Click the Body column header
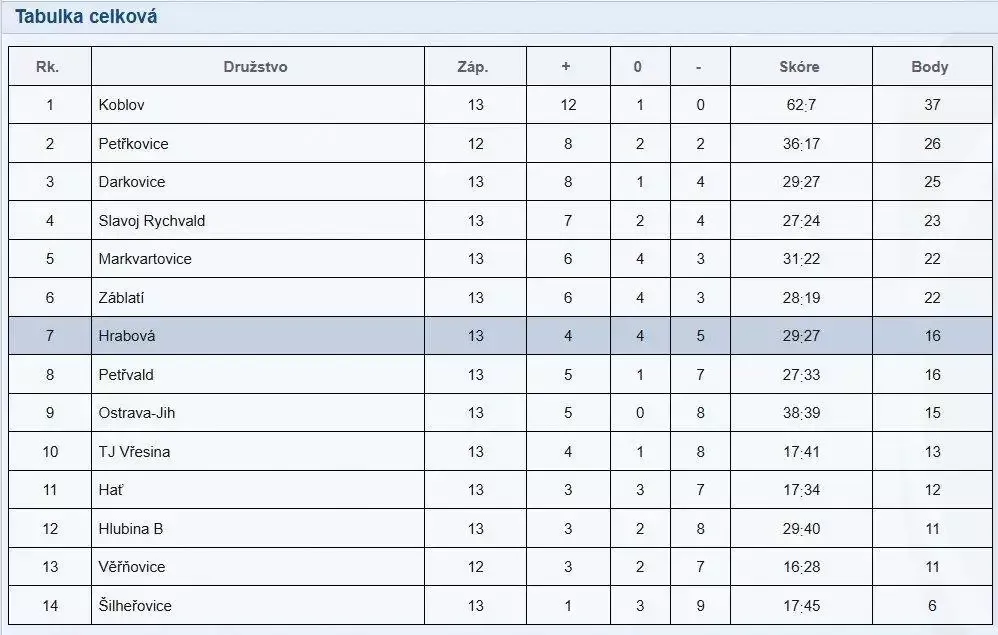This screenshot has height=635, width=998. coord(930,67)
